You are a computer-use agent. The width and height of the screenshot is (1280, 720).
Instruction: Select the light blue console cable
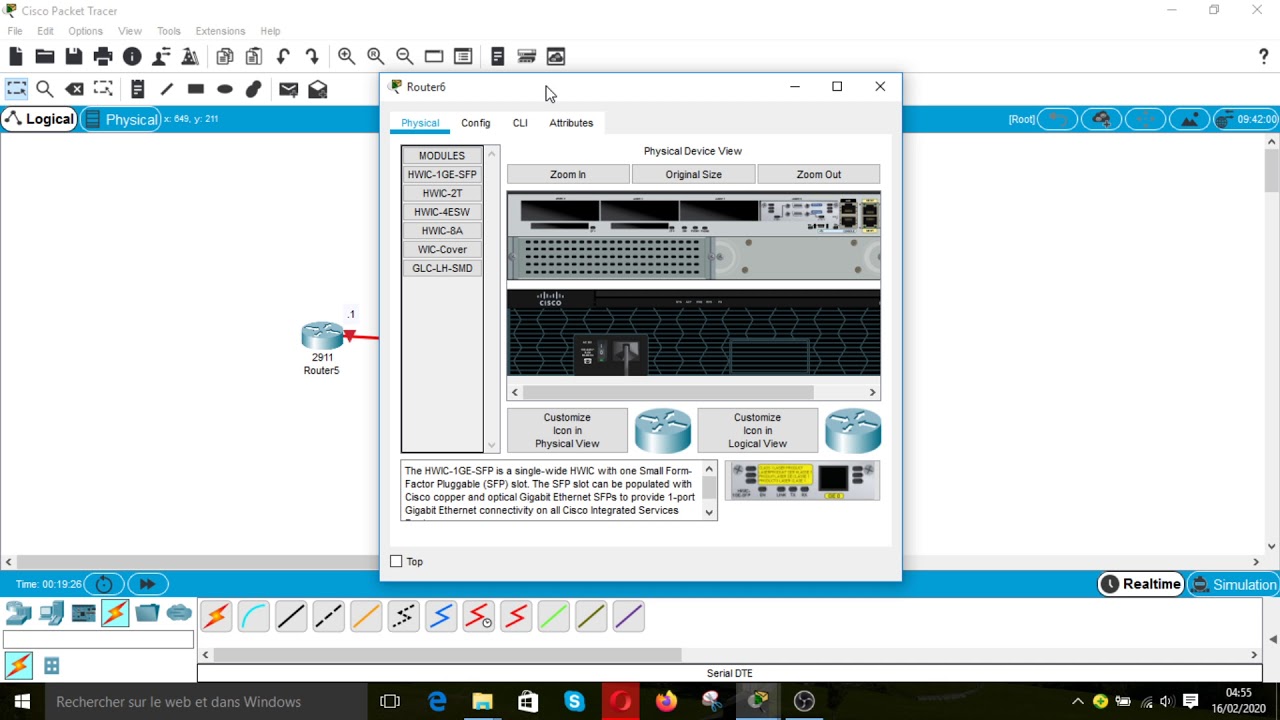tap(253, 616)
